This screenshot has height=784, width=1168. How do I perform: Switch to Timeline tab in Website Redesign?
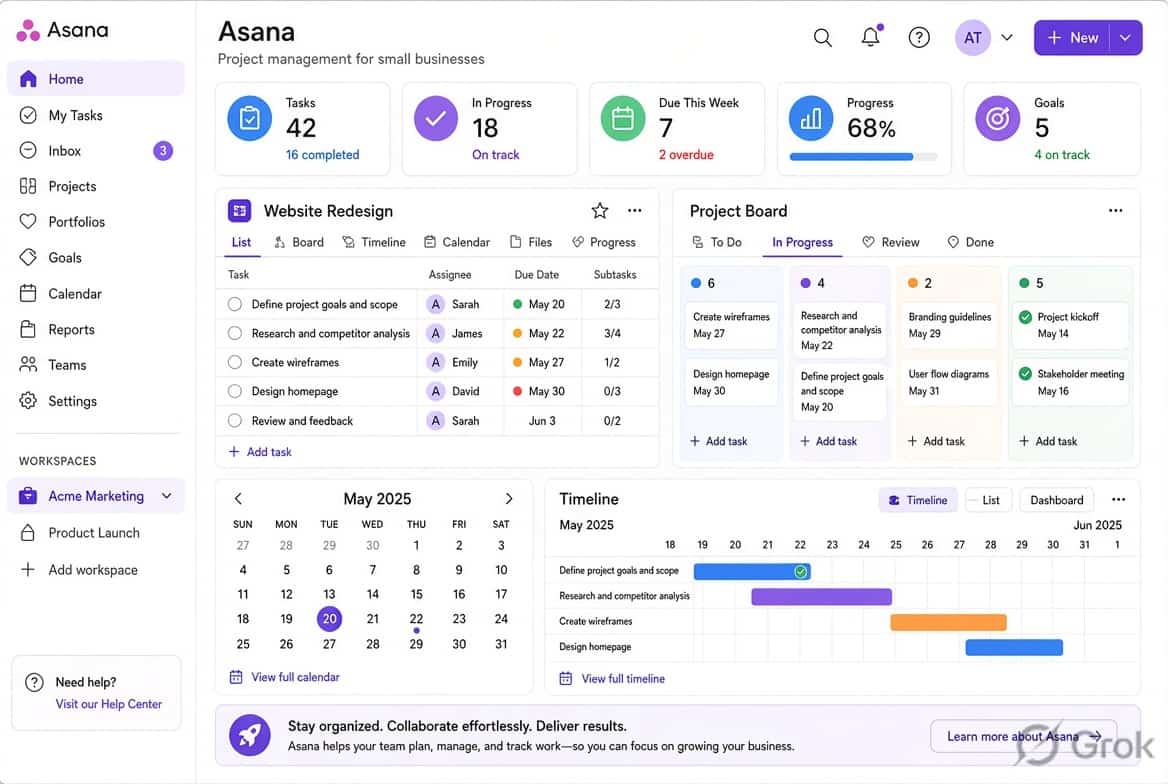(x=374, y=242)
